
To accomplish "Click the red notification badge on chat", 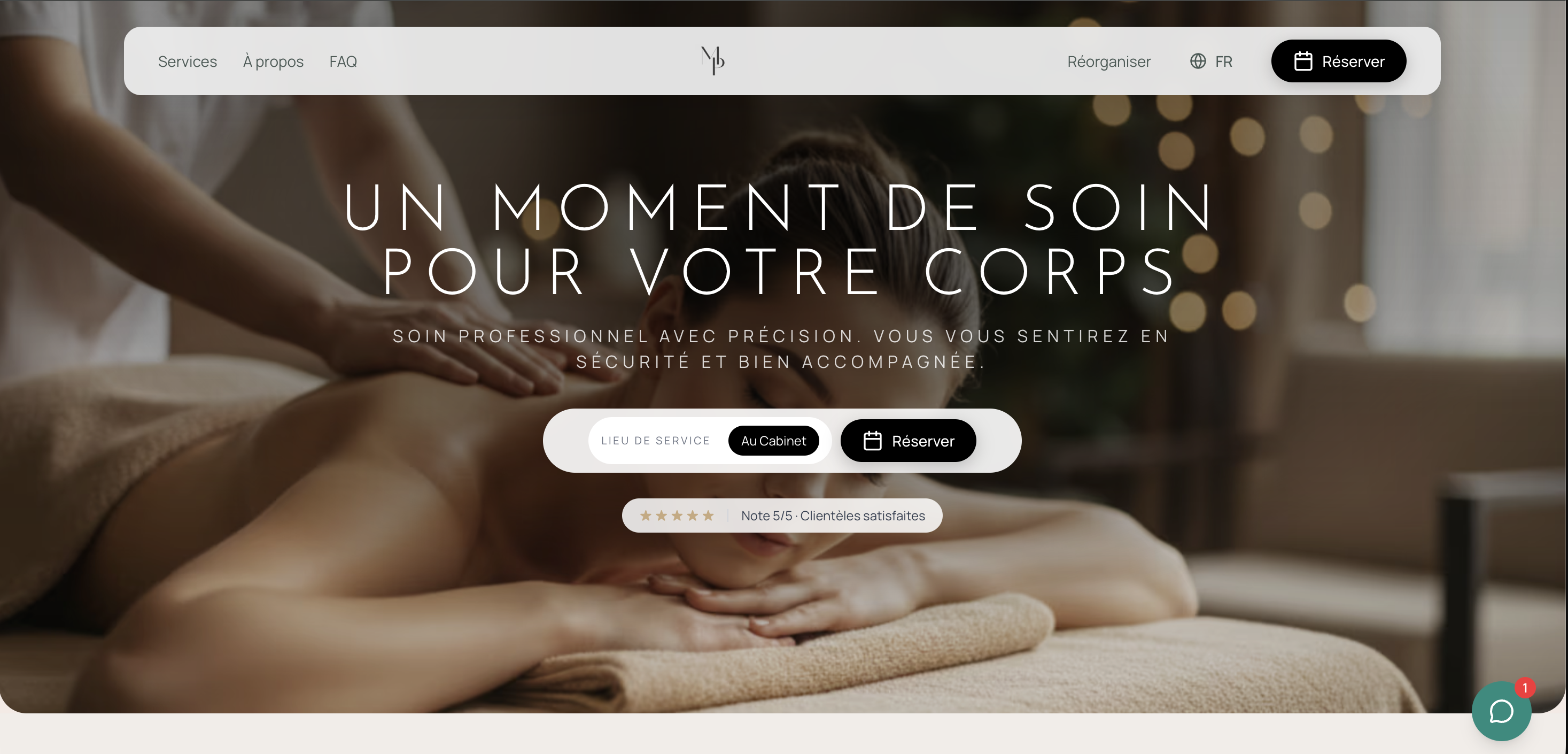I will click(x=1524, y=688).
